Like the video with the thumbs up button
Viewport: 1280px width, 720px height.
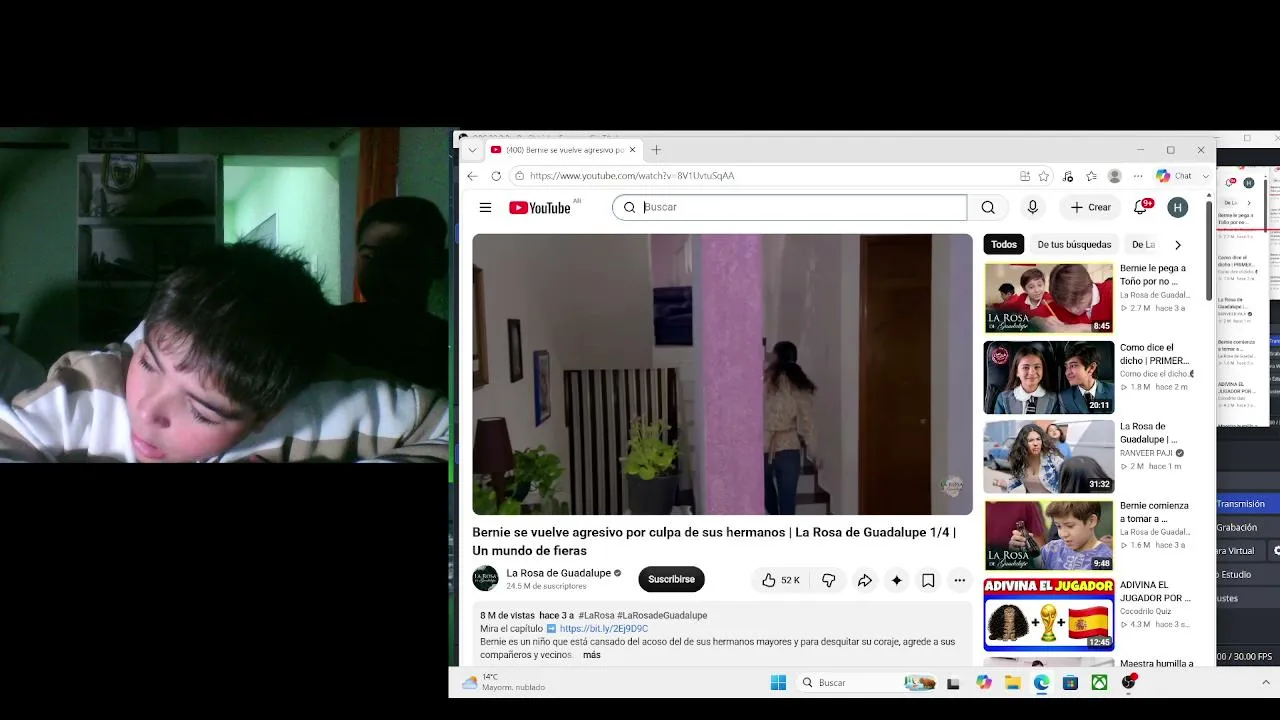click(780, 580)
